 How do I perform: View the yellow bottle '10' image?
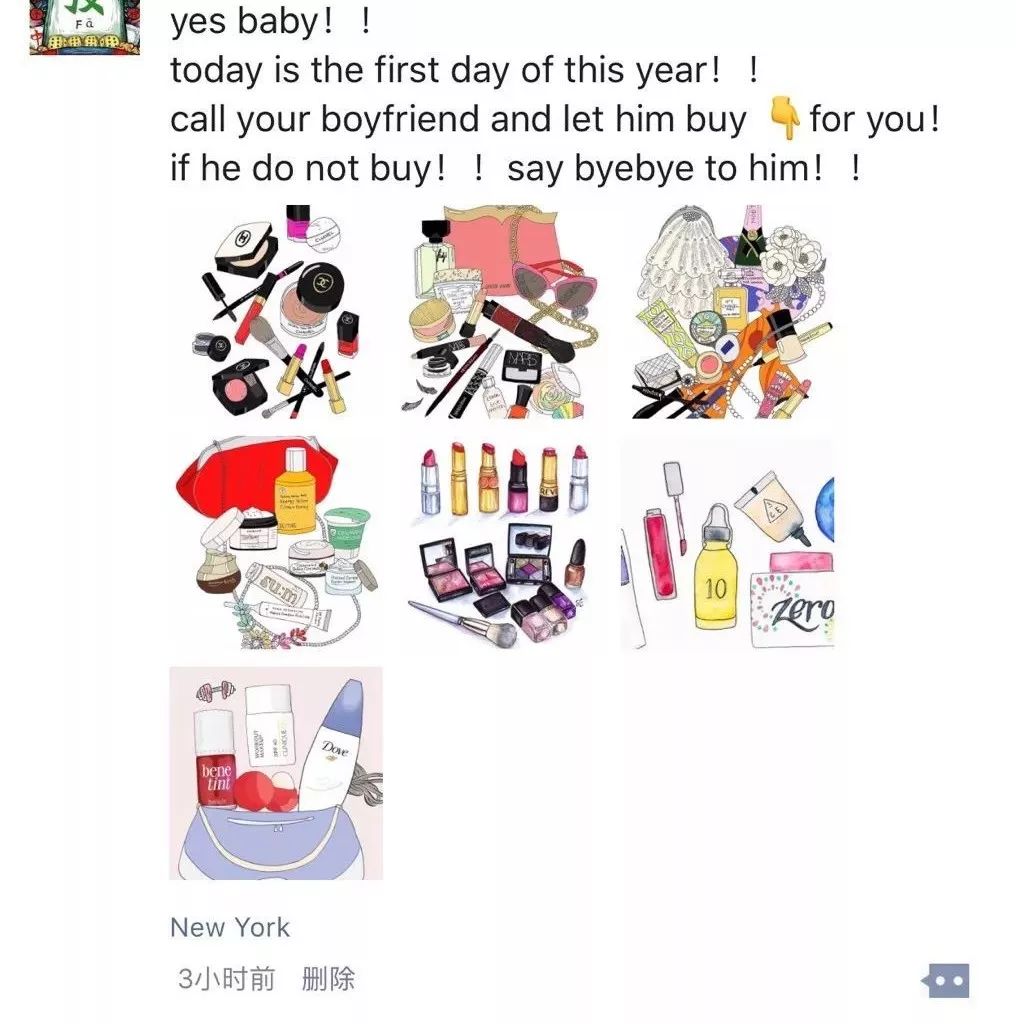727,543
